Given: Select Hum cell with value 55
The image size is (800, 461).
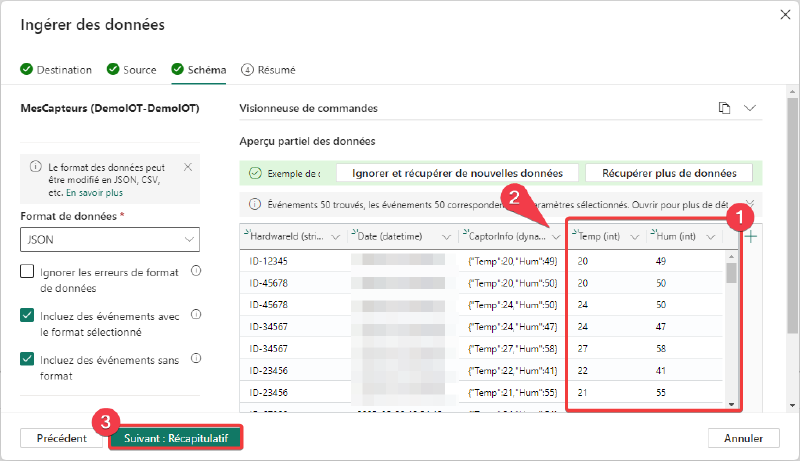Looking at the screenshot, I should (x=661, y=393).
